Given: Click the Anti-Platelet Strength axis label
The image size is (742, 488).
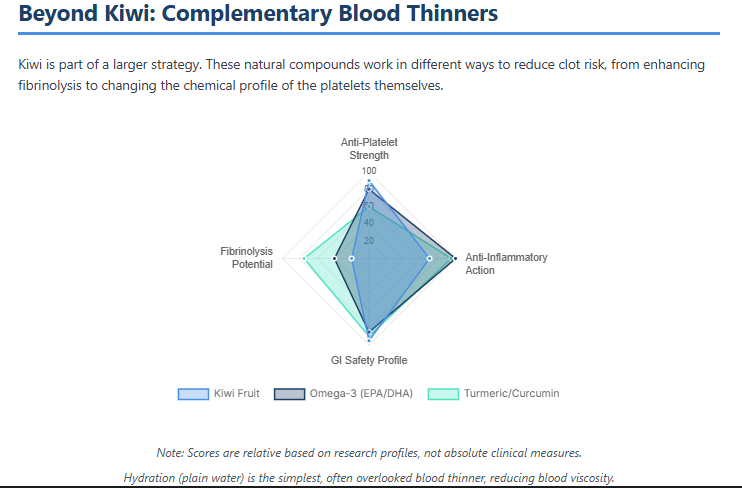Looking at the screenshot, I should click(369, 149).
